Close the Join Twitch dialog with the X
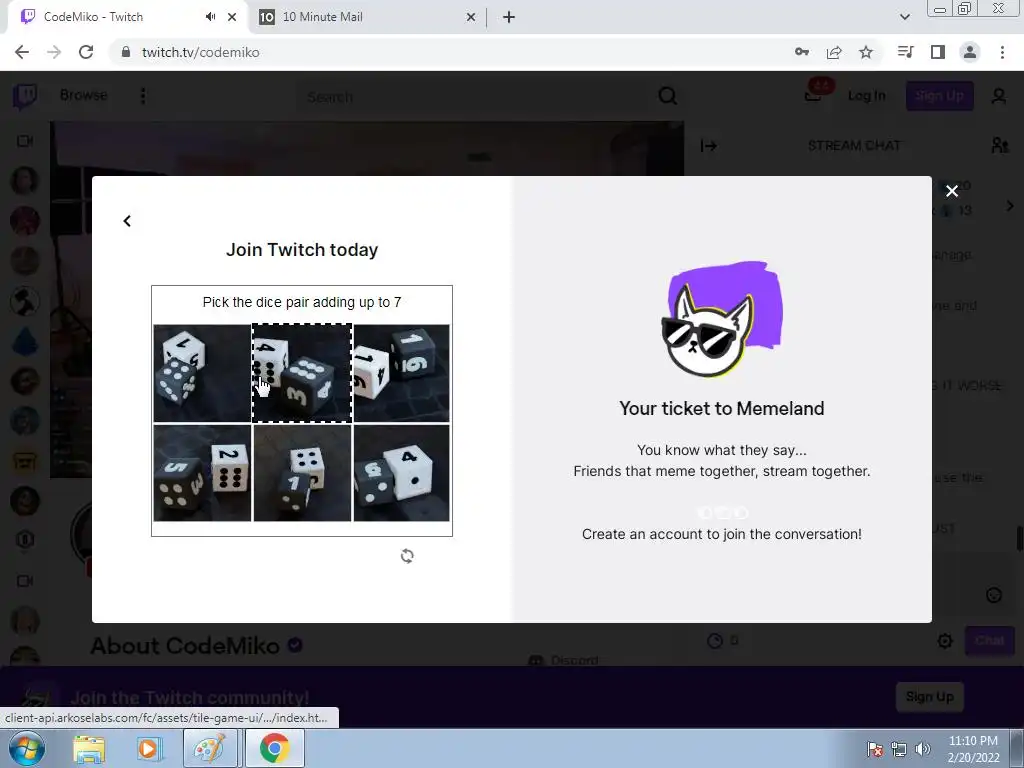Screen dimensions: 1024x768 pos(952,191)
